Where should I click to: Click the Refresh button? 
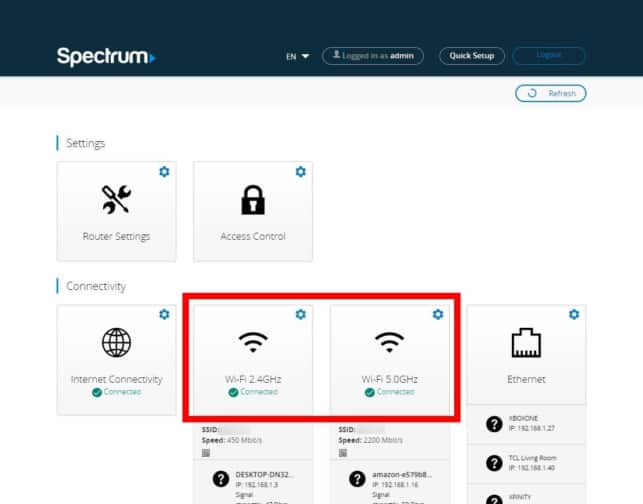pos(551,93)
